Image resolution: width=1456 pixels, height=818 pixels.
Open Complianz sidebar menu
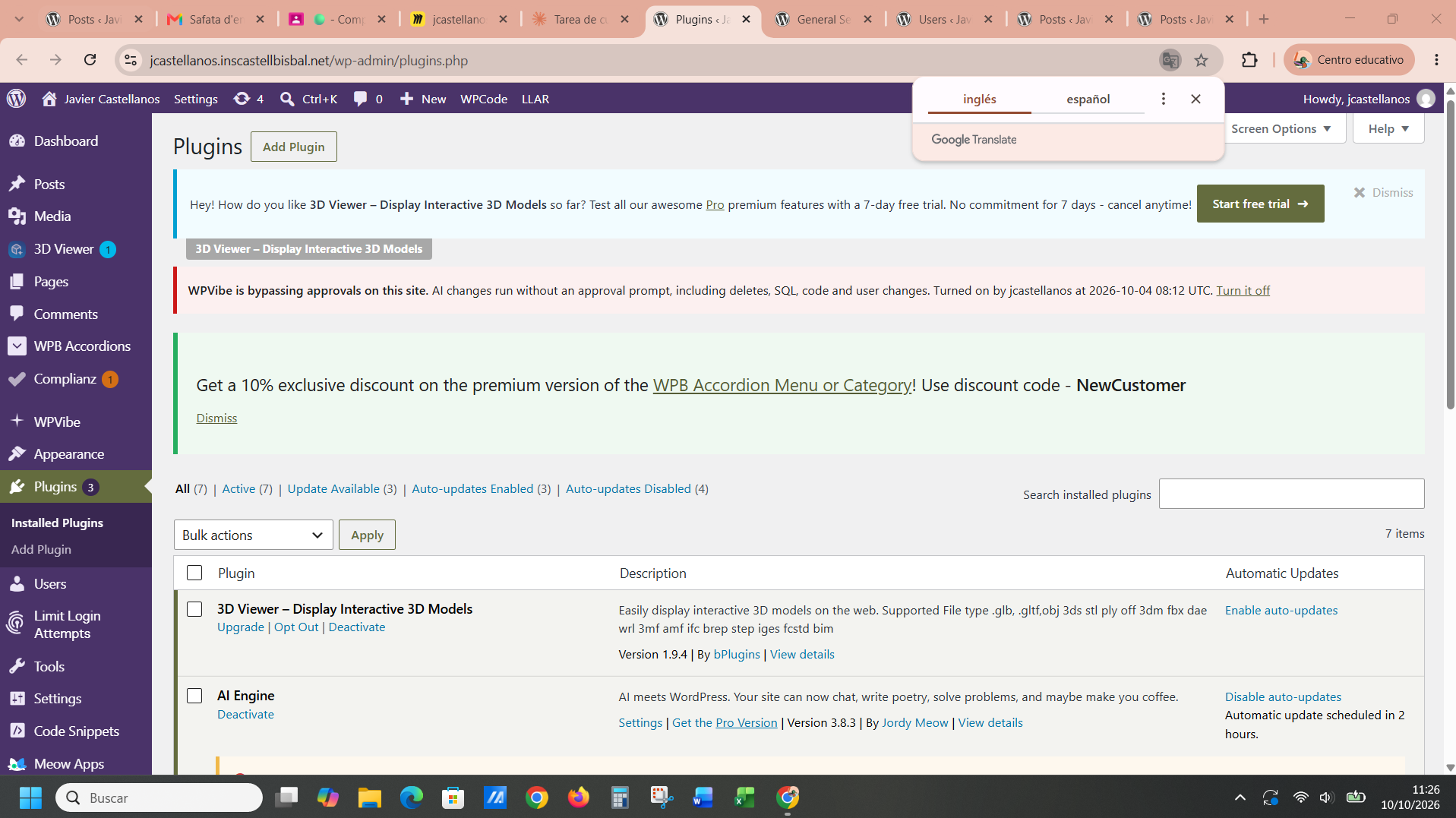[x=65, y=378]
